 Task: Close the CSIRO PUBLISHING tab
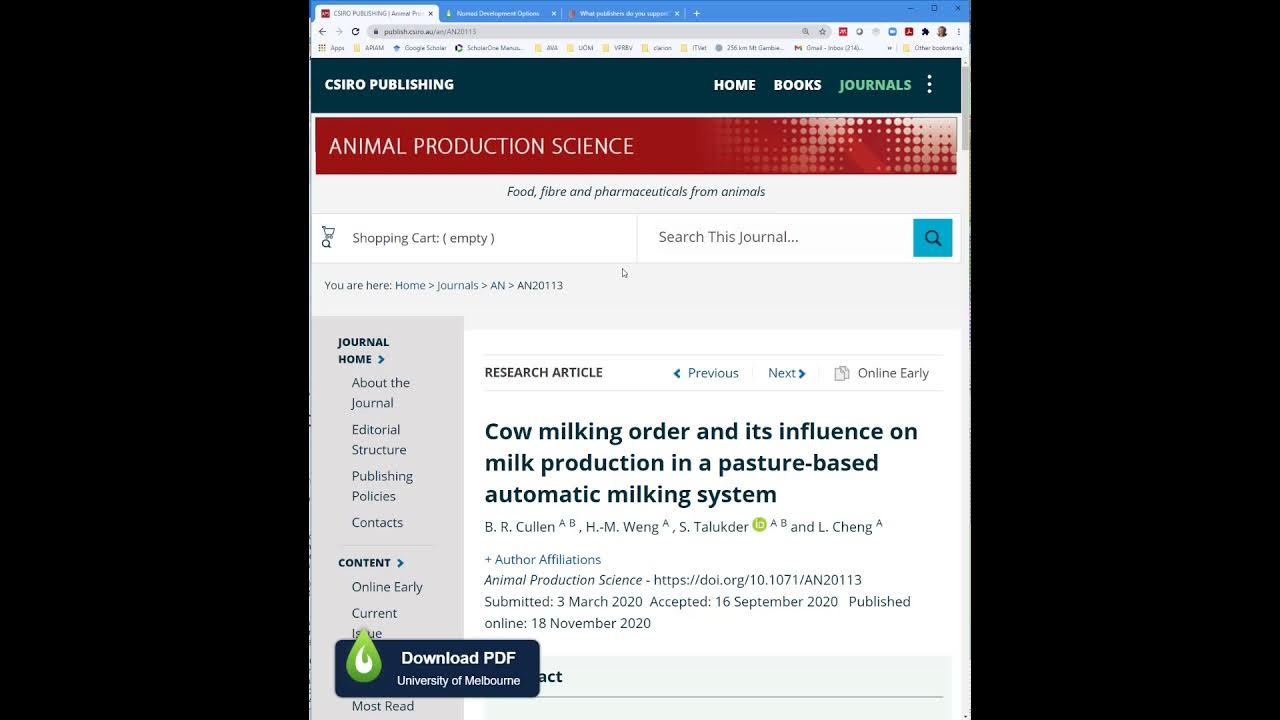tap(431, 13)
